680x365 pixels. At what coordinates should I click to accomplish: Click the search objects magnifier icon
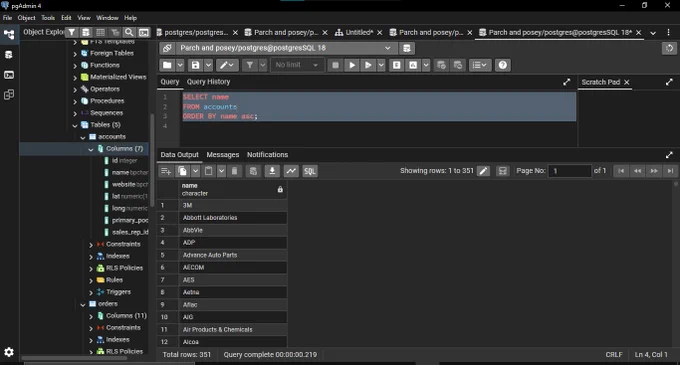pyautogui.click(x=129, y=33)
